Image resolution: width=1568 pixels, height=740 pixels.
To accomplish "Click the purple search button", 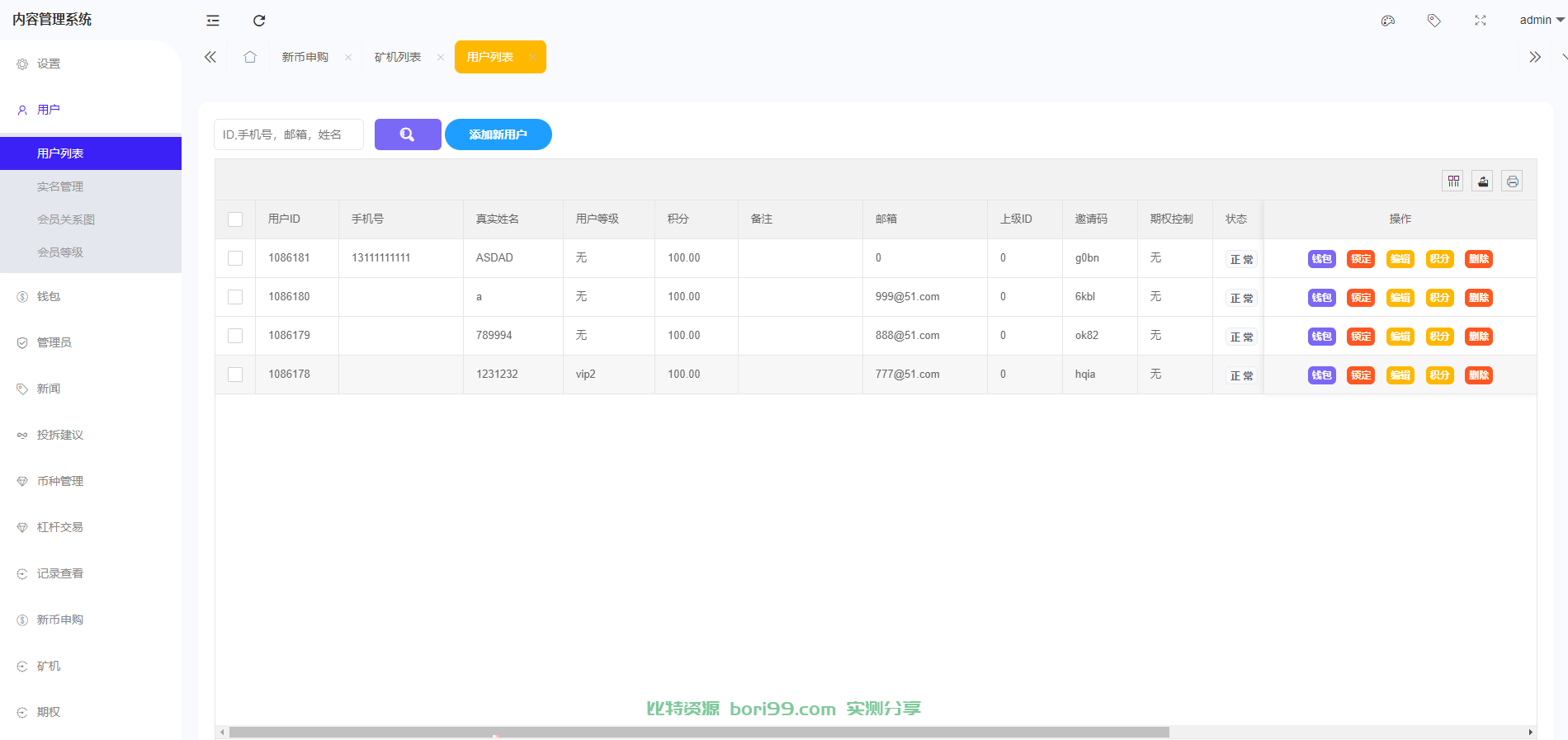I will [408, 134].
